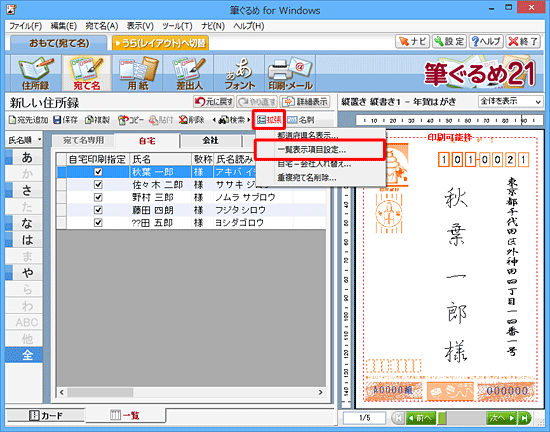Image resolution: width=550 pixels, height=432 pixels.
Task: Select the 用紙 paper icon
Action: point(138,73)
